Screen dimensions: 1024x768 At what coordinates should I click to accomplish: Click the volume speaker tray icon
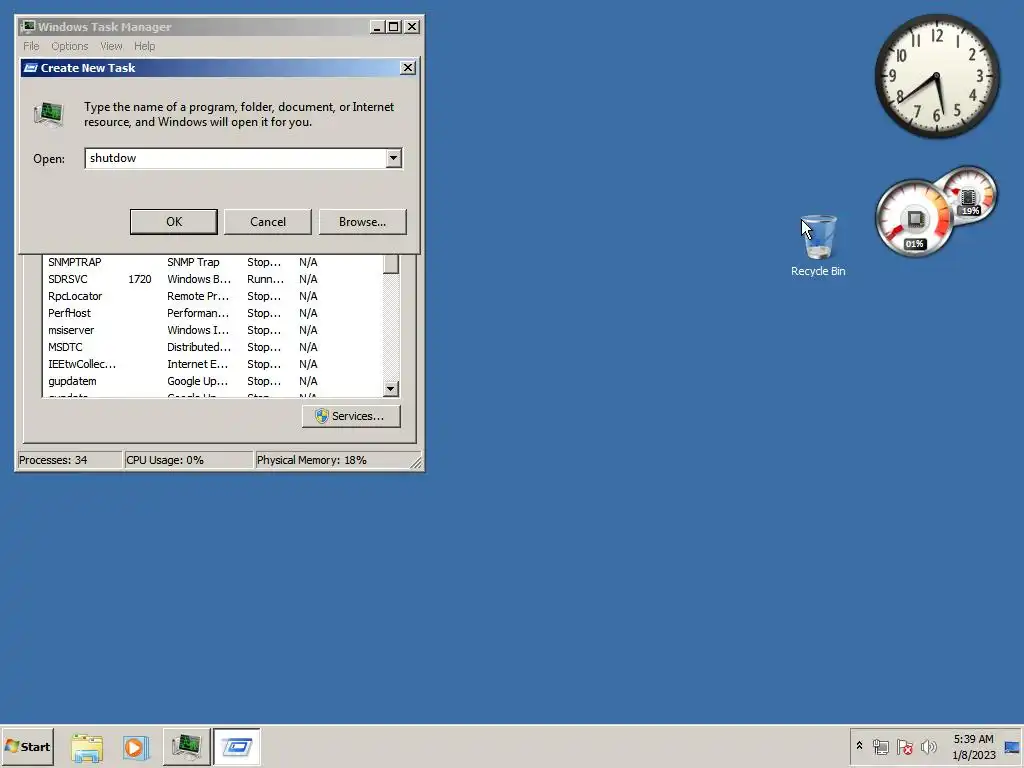pos(928,746)
